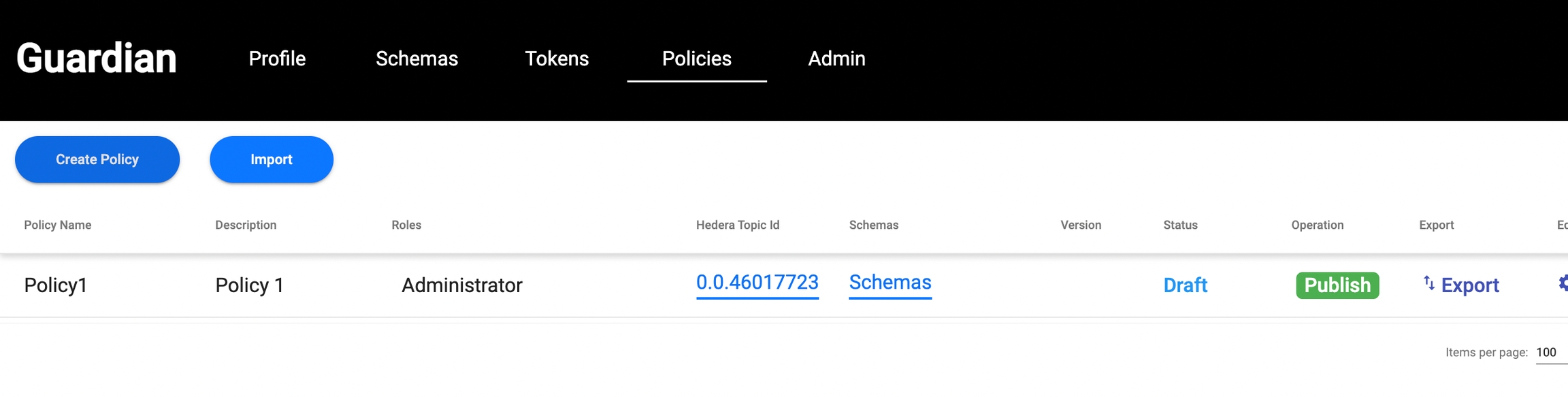Open the Schemas link in Policy1 row
Viewport: 1568px width, 397px height.
(890, 282)
